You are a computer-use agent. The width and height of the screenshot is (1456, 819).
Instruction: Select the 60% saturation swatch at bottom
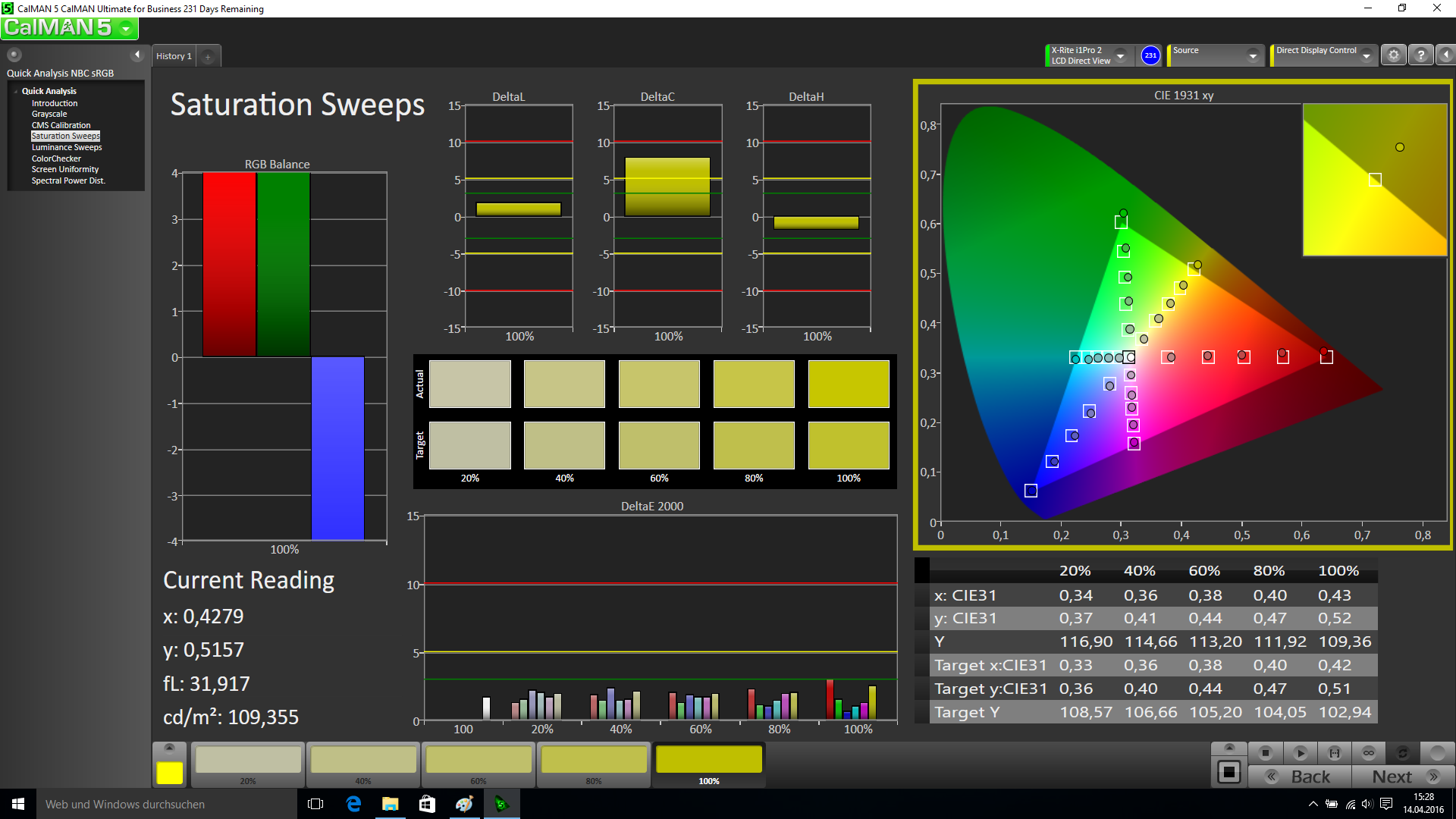(479, 761)
